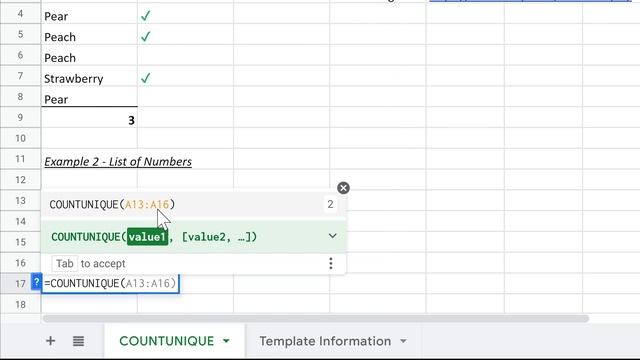Click the Tab to accept hint
640x360 pixels.
tap(89, 264)
